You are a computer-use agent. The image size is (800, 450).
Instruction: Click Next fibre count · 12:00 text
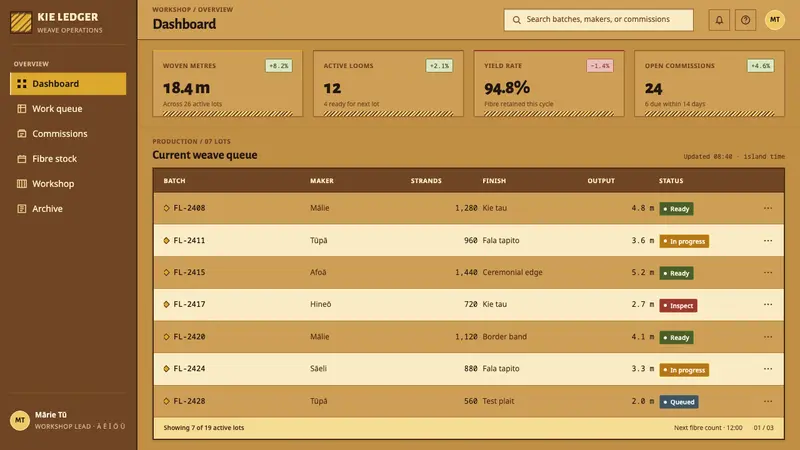[708, 428]
